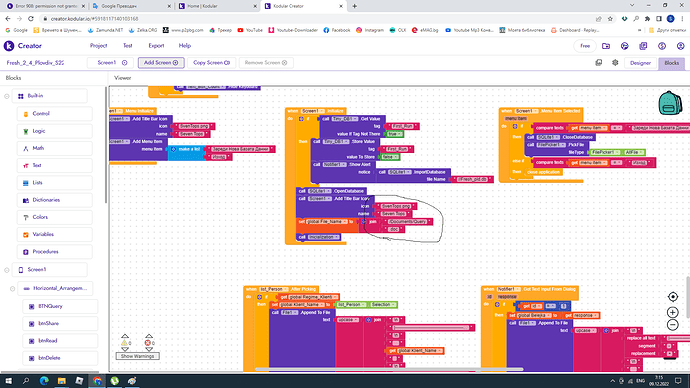Click the Show Warnings button

coord(137,356)
